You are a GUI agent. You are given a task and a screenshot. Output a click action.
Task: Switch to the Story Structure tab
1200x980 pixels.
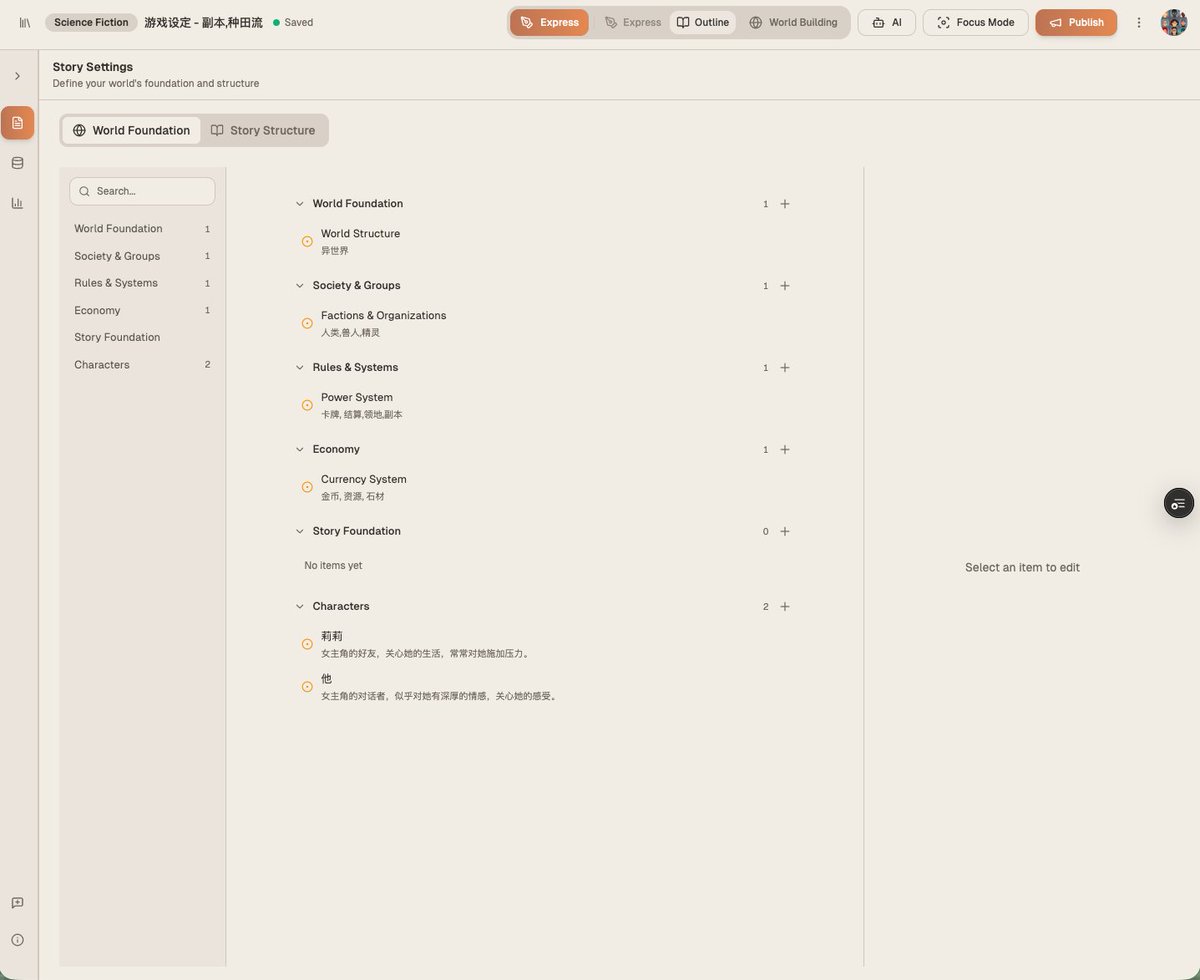tap(263, 130)
